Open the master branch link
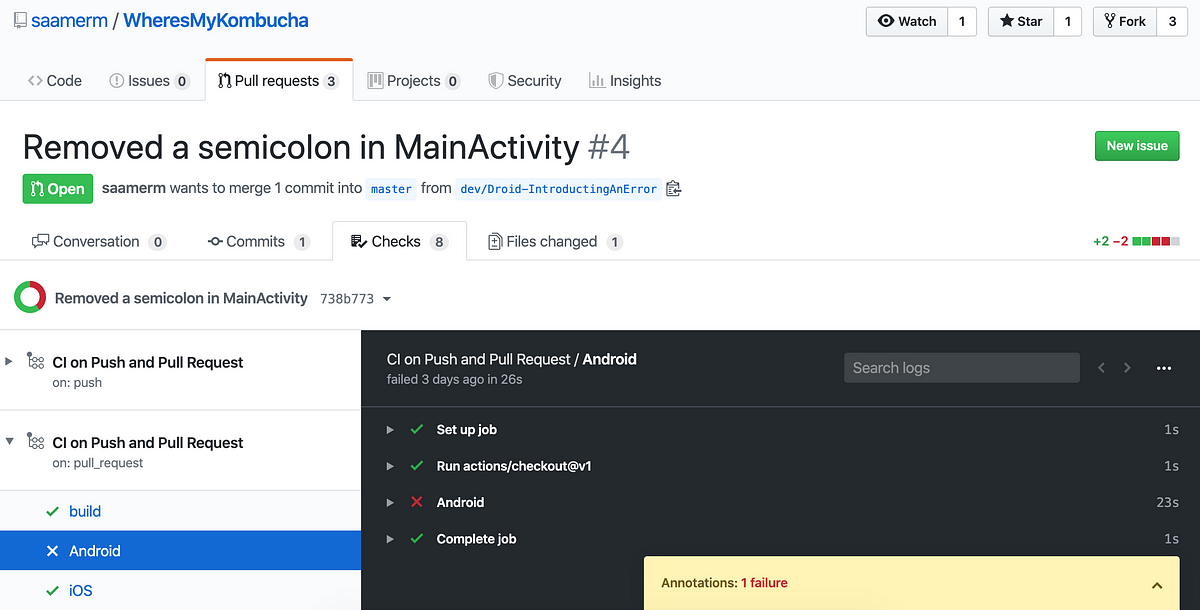The width and height of the screenshot is (1200, 610). coord(391,188)
